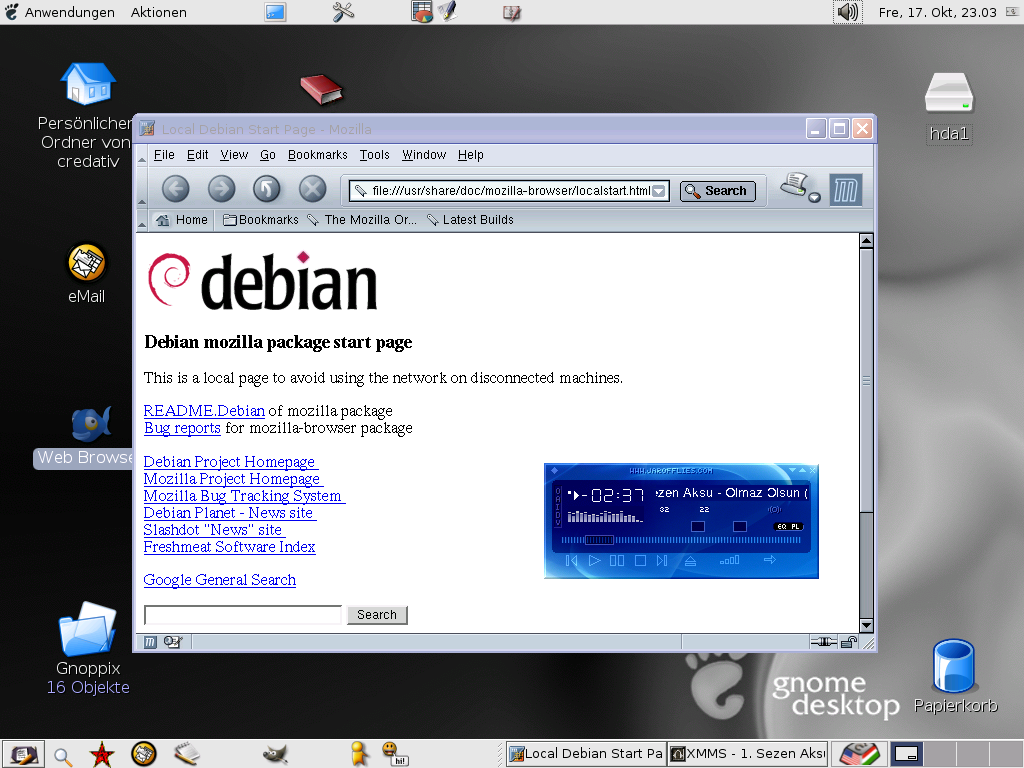
Task: Click the Google search text field
Action: pyautogui.click(x=243, y=615)
